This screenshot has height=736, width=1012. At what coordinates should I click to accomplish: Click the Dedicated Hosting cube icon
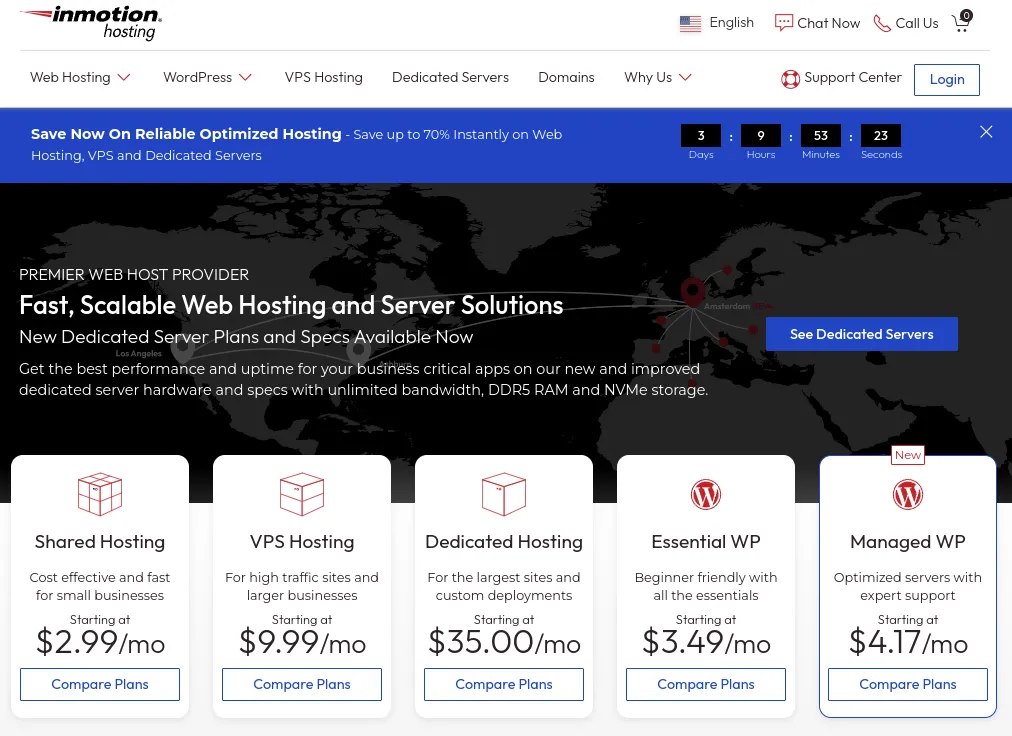504,494
